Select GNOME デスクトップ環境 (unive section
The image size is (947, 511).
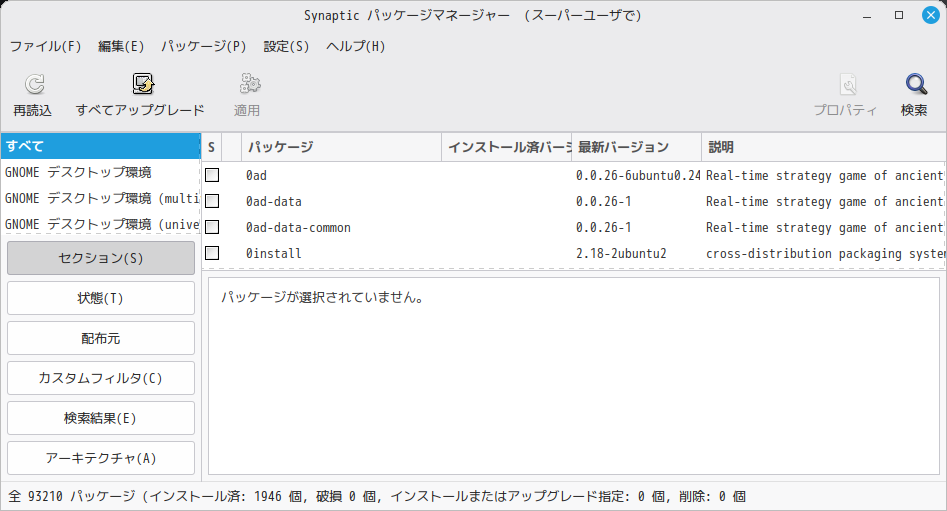point(100,224)
